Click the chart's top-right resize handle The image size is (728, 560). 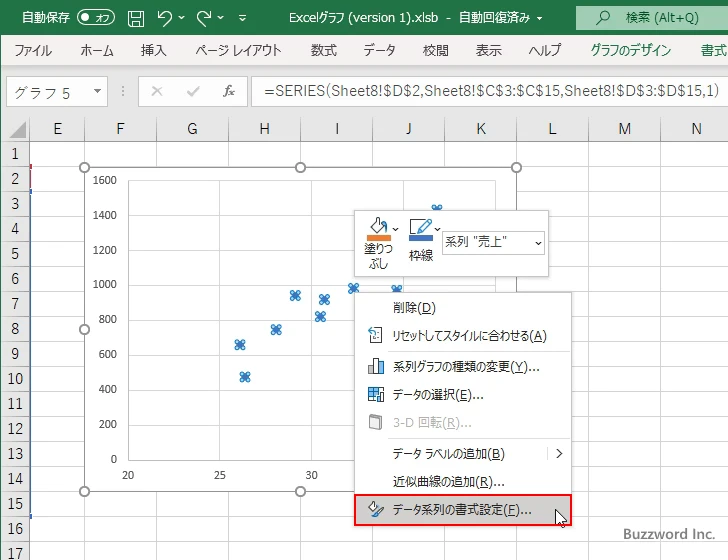(x=516, y=168)
